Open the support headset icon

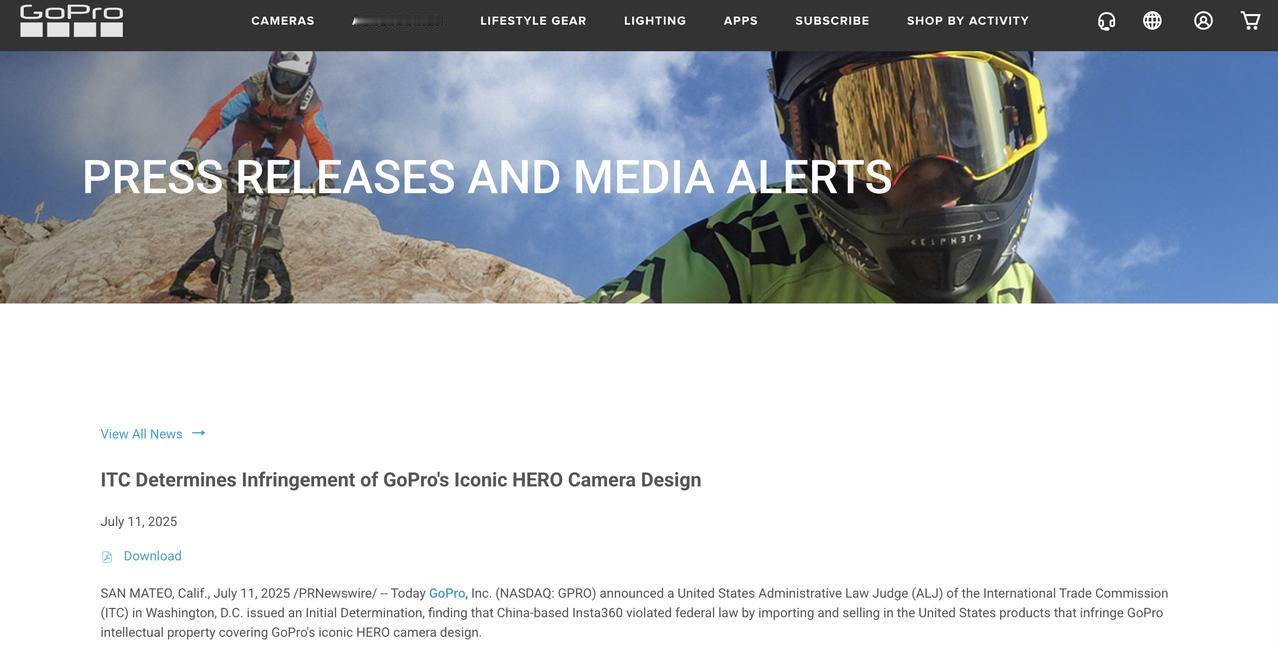[x=1106, y=21]
